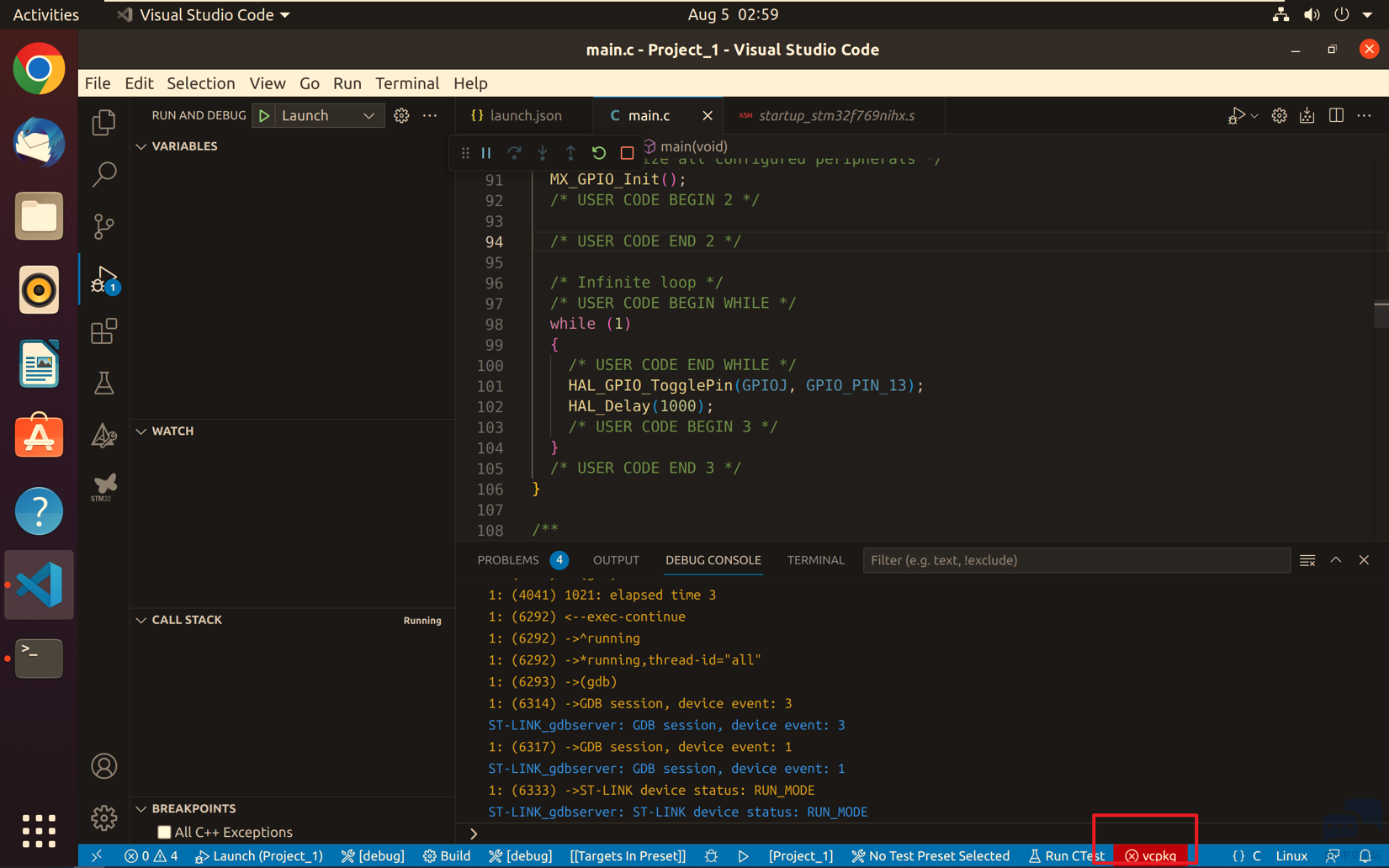Click Build in the status bar
The height and width of the screenshot is (868, 1389).
click(447, 856)
